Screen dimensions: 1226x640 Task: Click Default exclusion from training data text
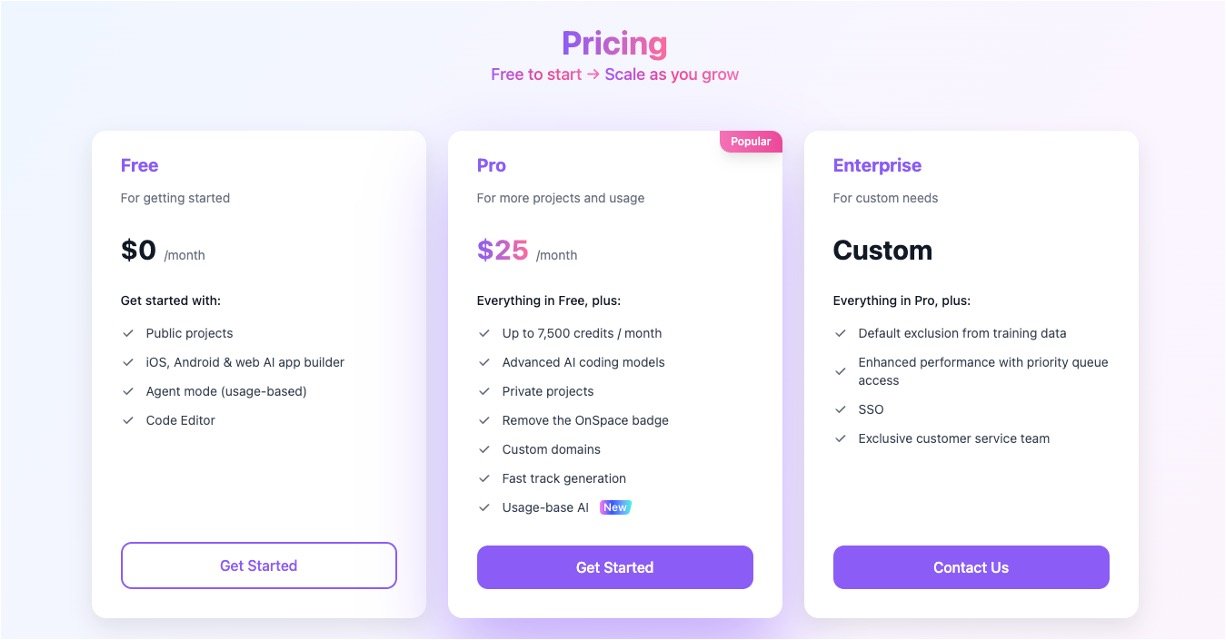[962, 334]
